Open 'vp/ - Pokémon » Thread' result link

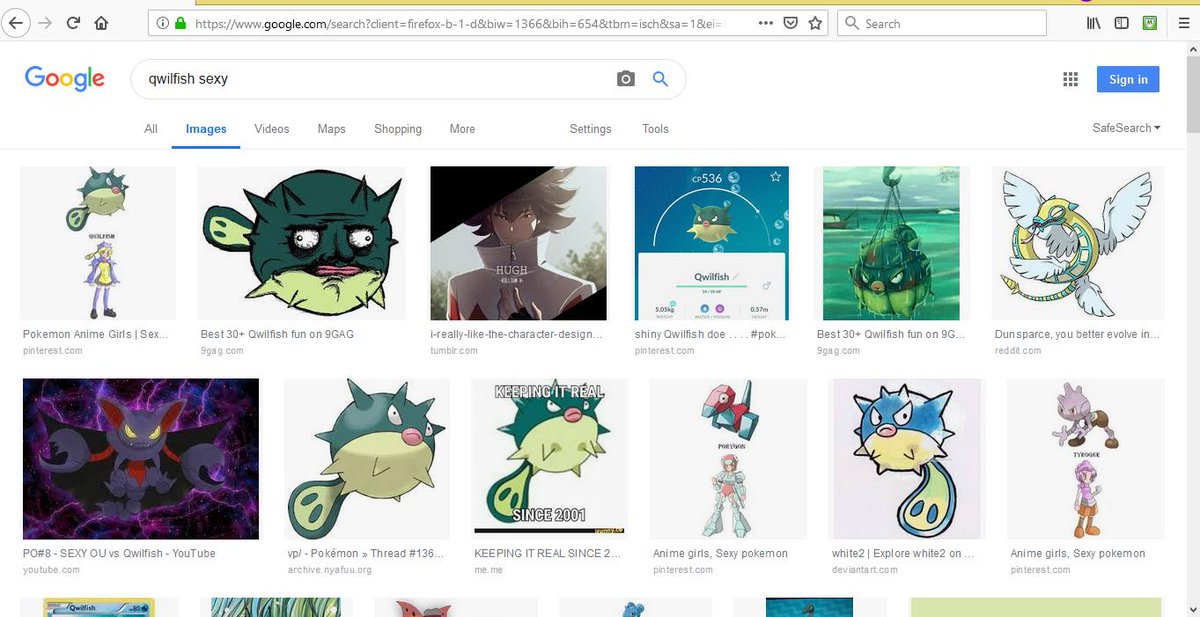point(366,553)
